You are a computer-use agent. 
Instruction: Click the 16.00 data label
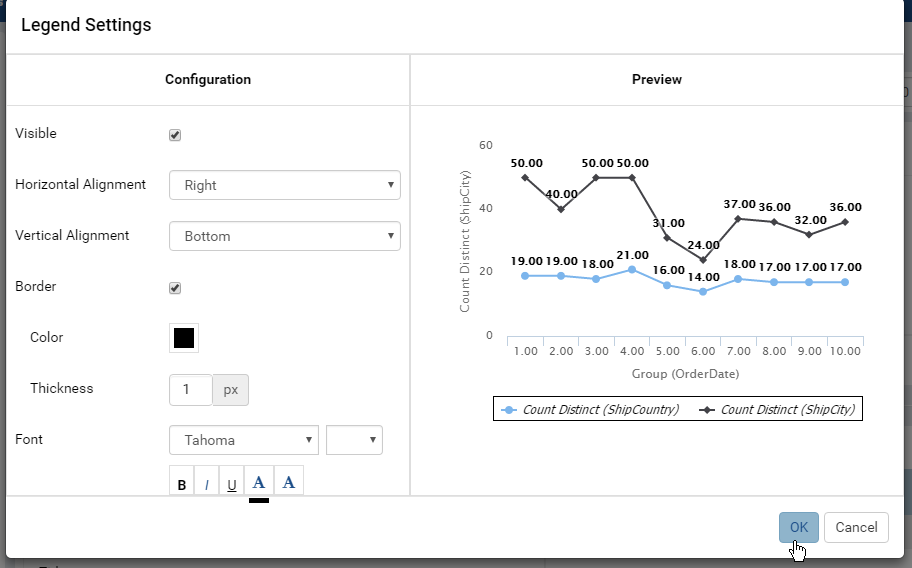[668, 270]
